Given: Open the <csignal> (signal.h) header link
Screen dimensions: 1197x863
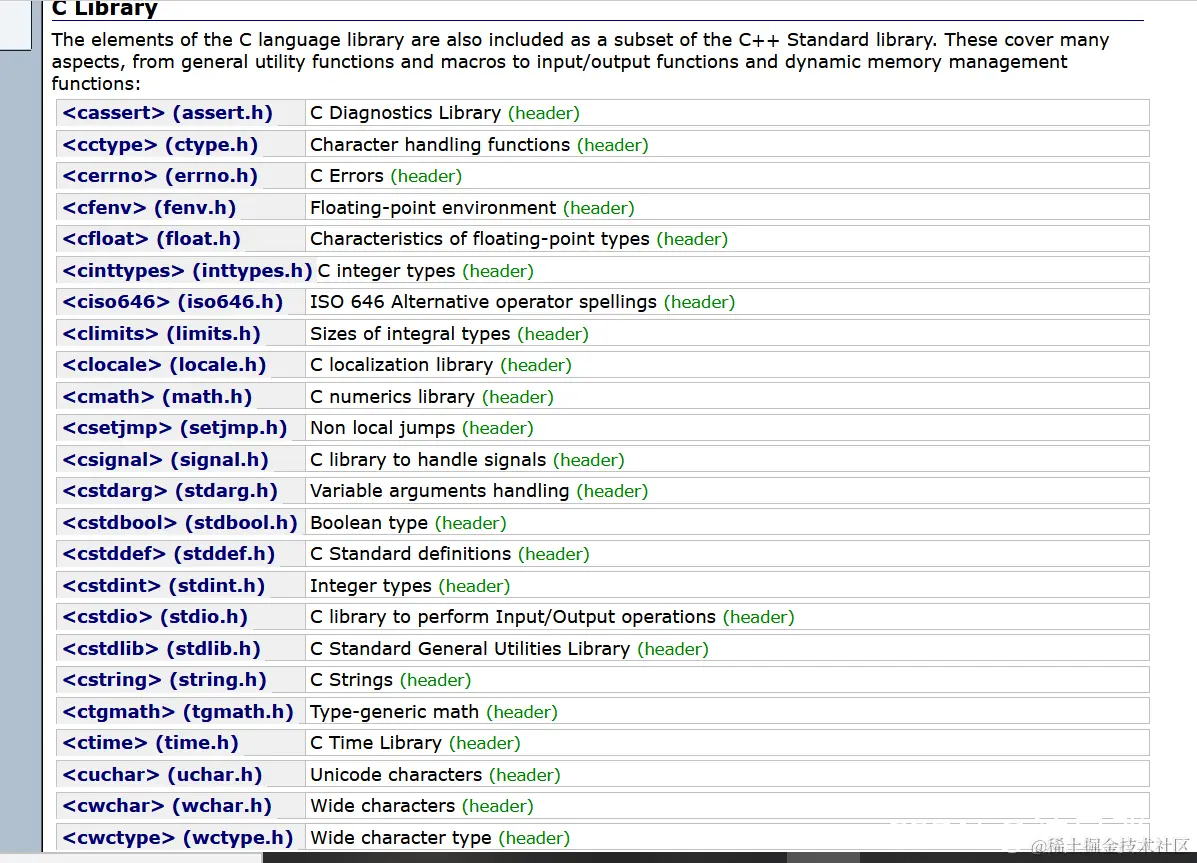Looking at the screenshot, I should [165, 460].
